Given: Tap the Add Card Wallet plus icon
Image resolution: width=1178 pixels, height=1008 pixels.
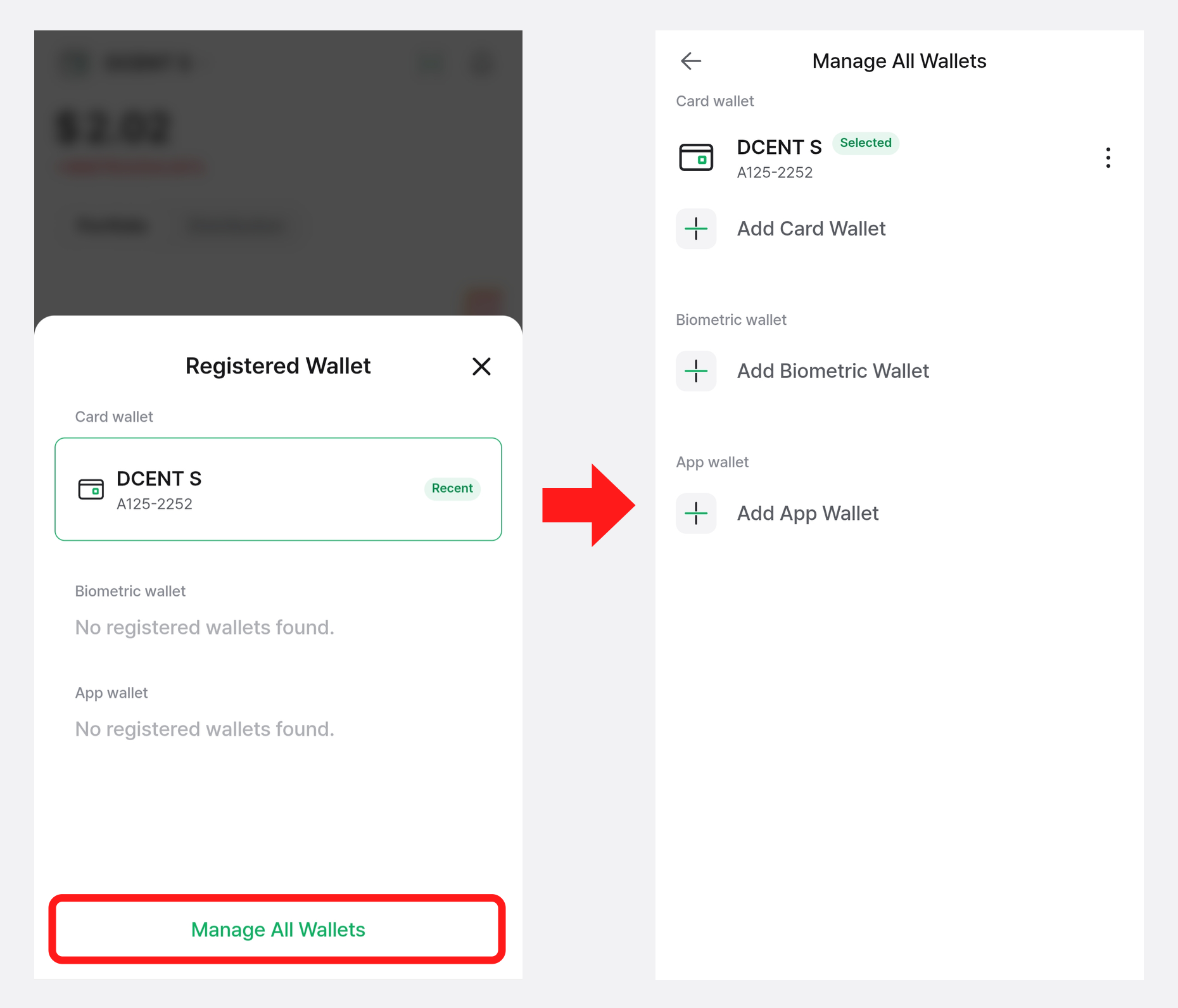Looking at the screenshot, I should click(696, 229).
